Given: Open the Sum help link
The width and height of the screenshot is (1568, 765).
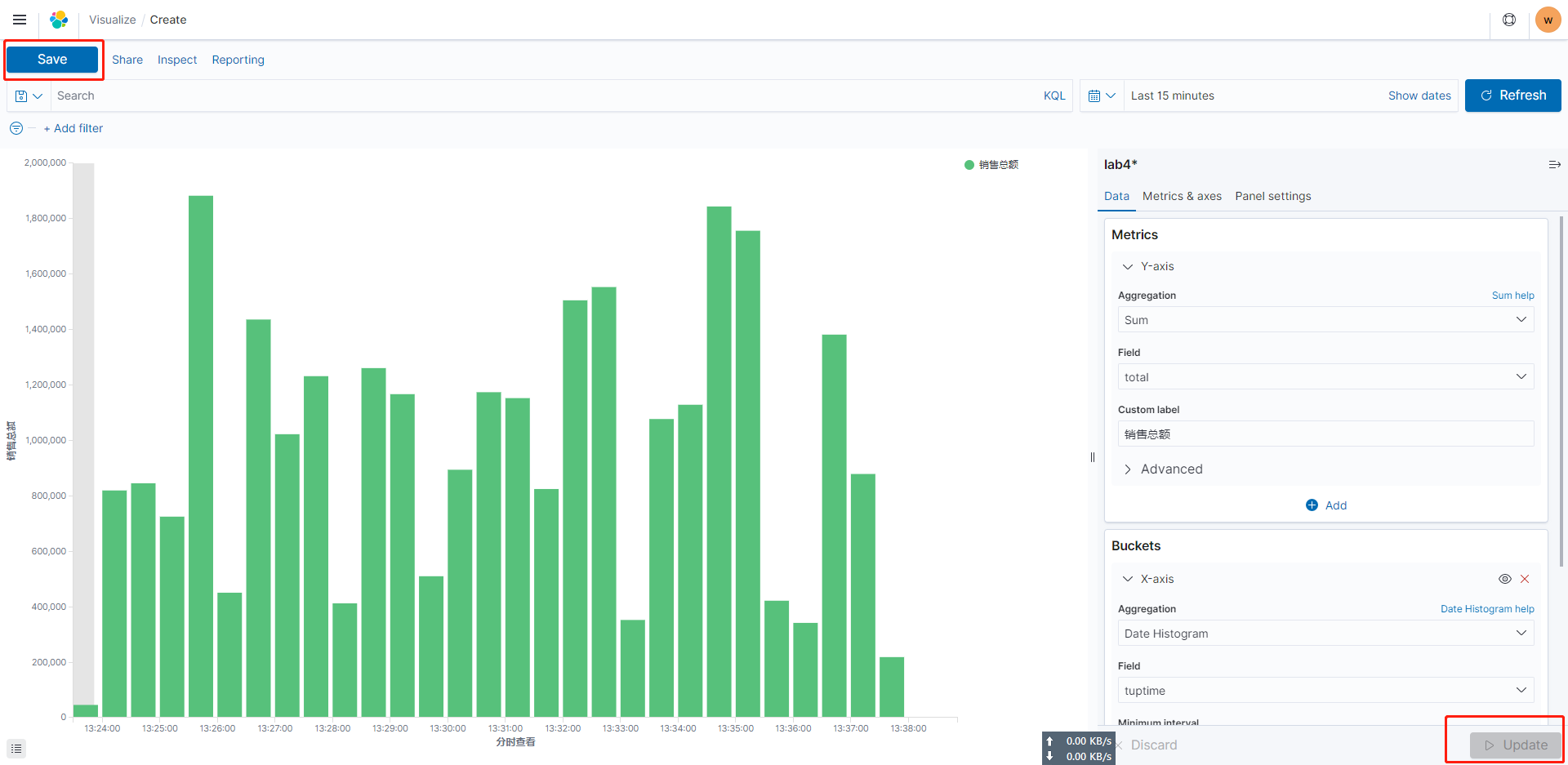Looking at the screenshot, I should pos(1512,296).
